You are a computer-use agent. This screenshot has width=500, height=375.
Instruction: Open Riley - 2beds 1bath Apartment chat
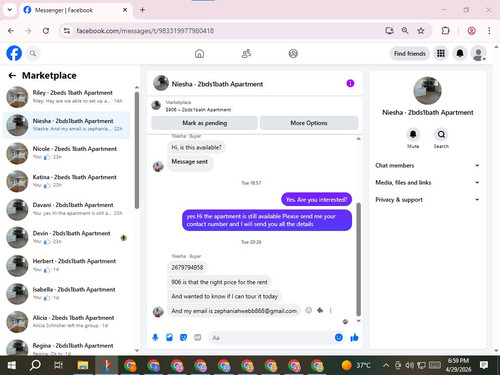coord(66,97)
